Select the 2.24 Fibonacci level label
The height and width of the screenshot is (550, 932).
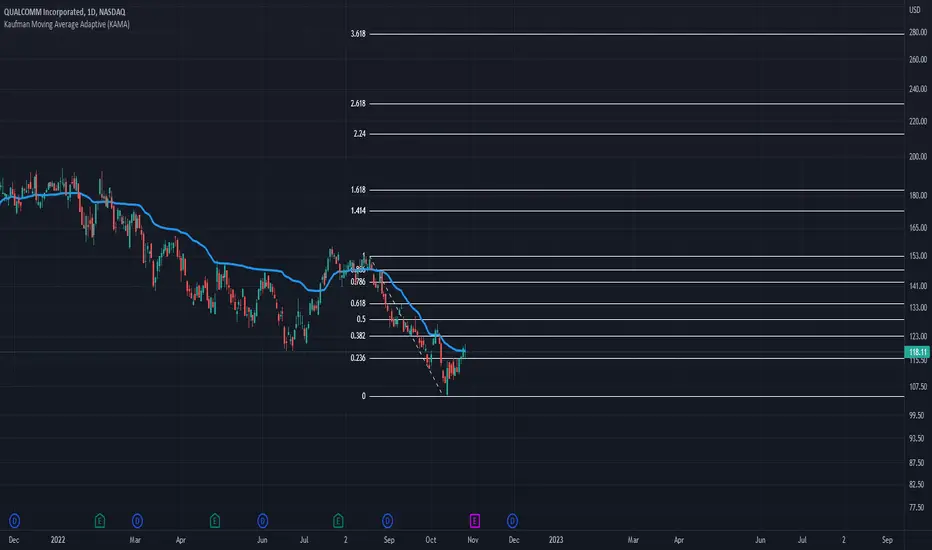tap(360, 134)
